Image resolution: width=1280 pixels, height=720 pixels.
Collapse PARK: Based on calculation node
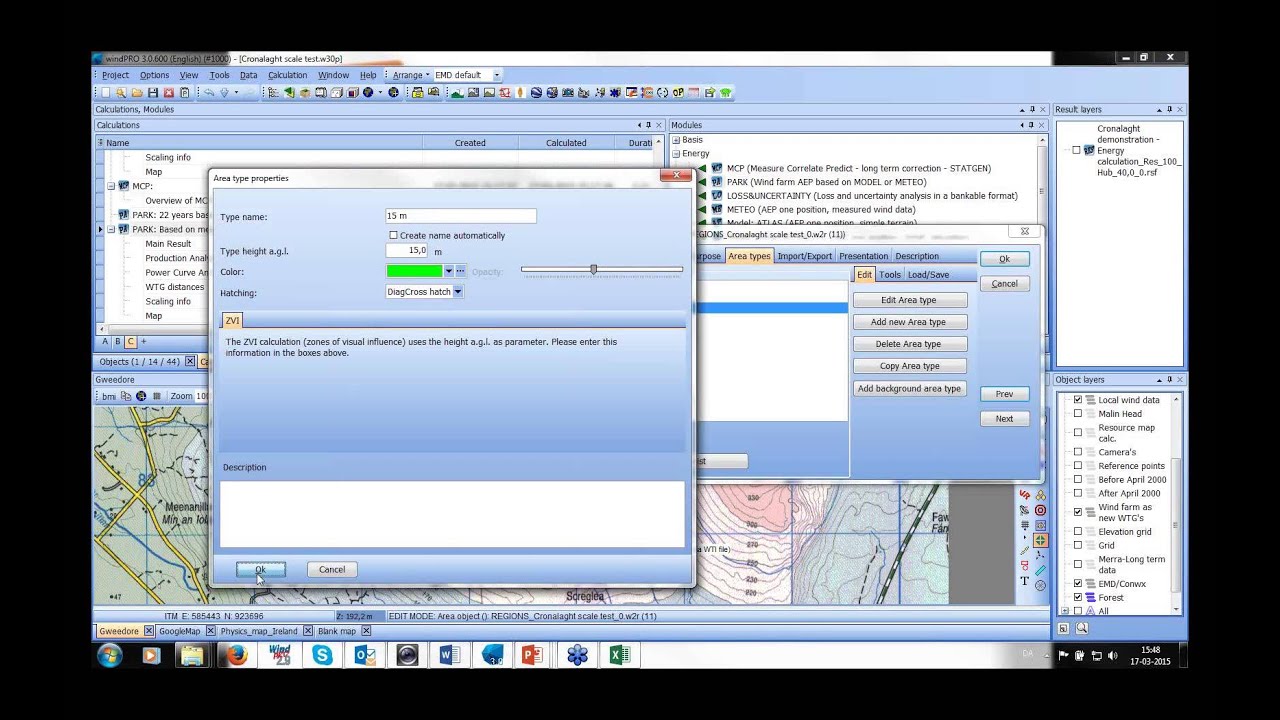click(111, 229)
